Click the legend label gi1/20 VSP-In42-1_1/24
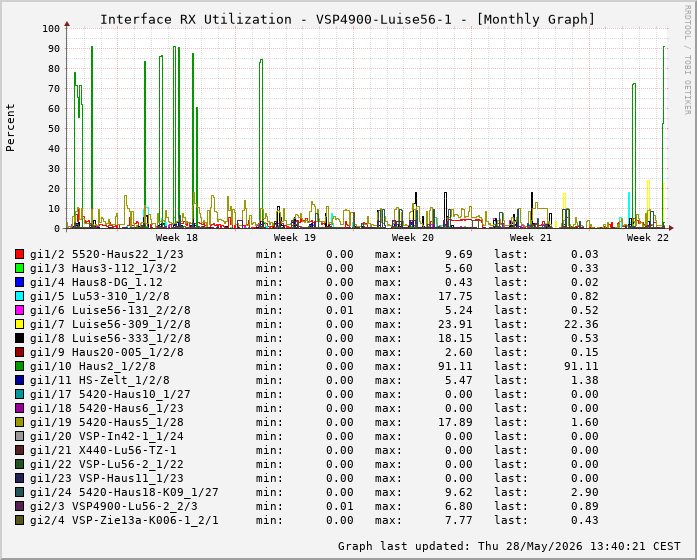This screenshot has height=560, width=697. (107, 436)
